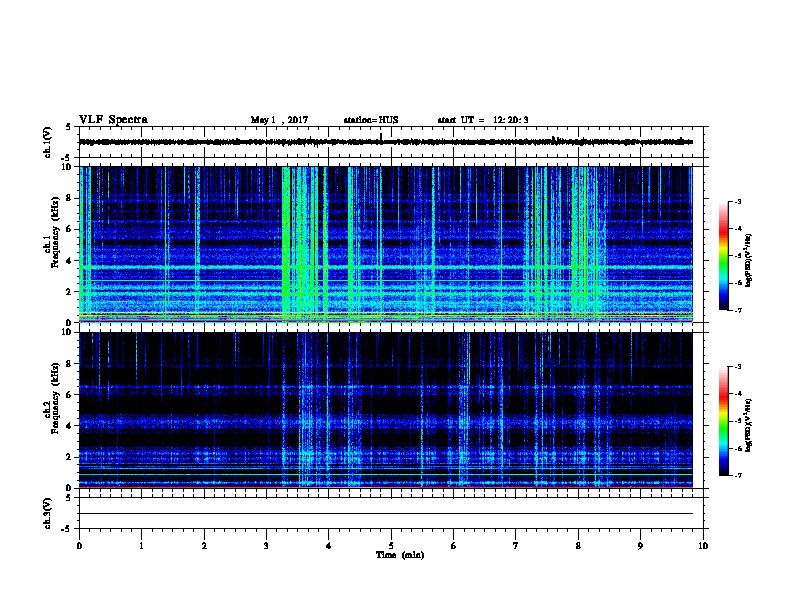Image resolution: width=792 pixels, height=612 pixels.
Task: Click the "VLF Spectra" plot title
Action: [x=113, y=120]
